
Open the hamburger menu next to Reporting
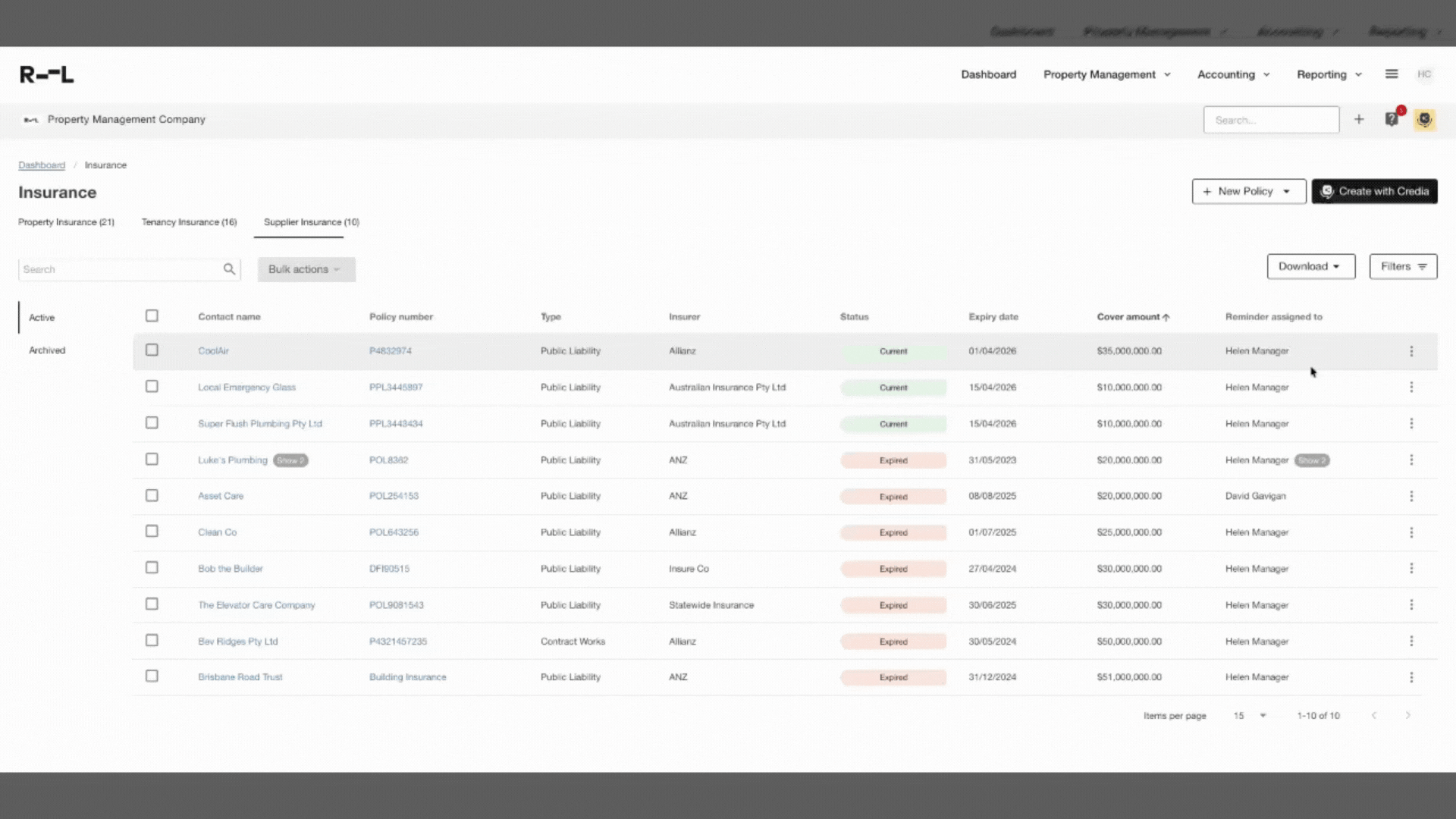(x=1392, y=74)
